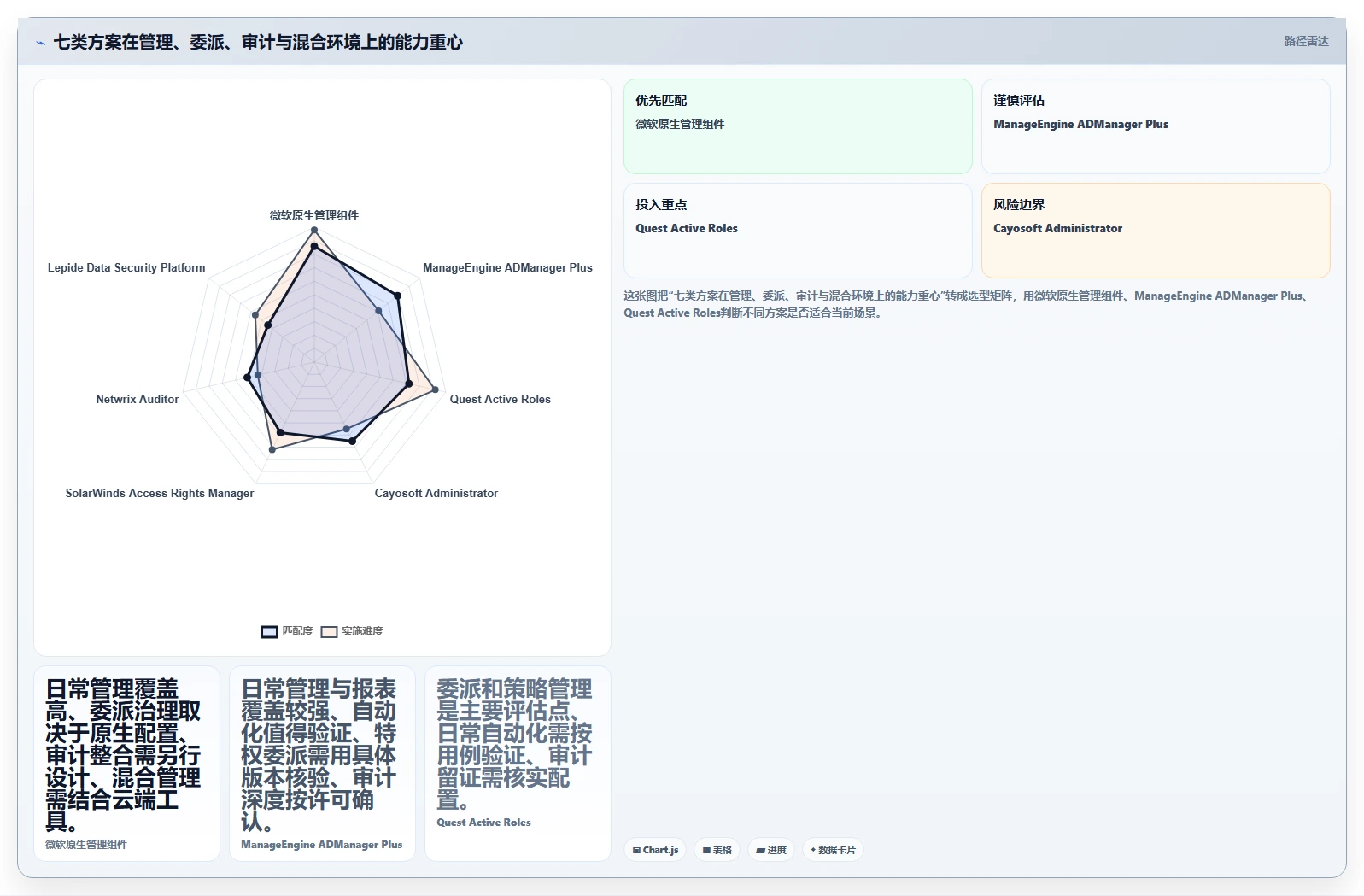Open the 优先匹配 card

[798, 126]
